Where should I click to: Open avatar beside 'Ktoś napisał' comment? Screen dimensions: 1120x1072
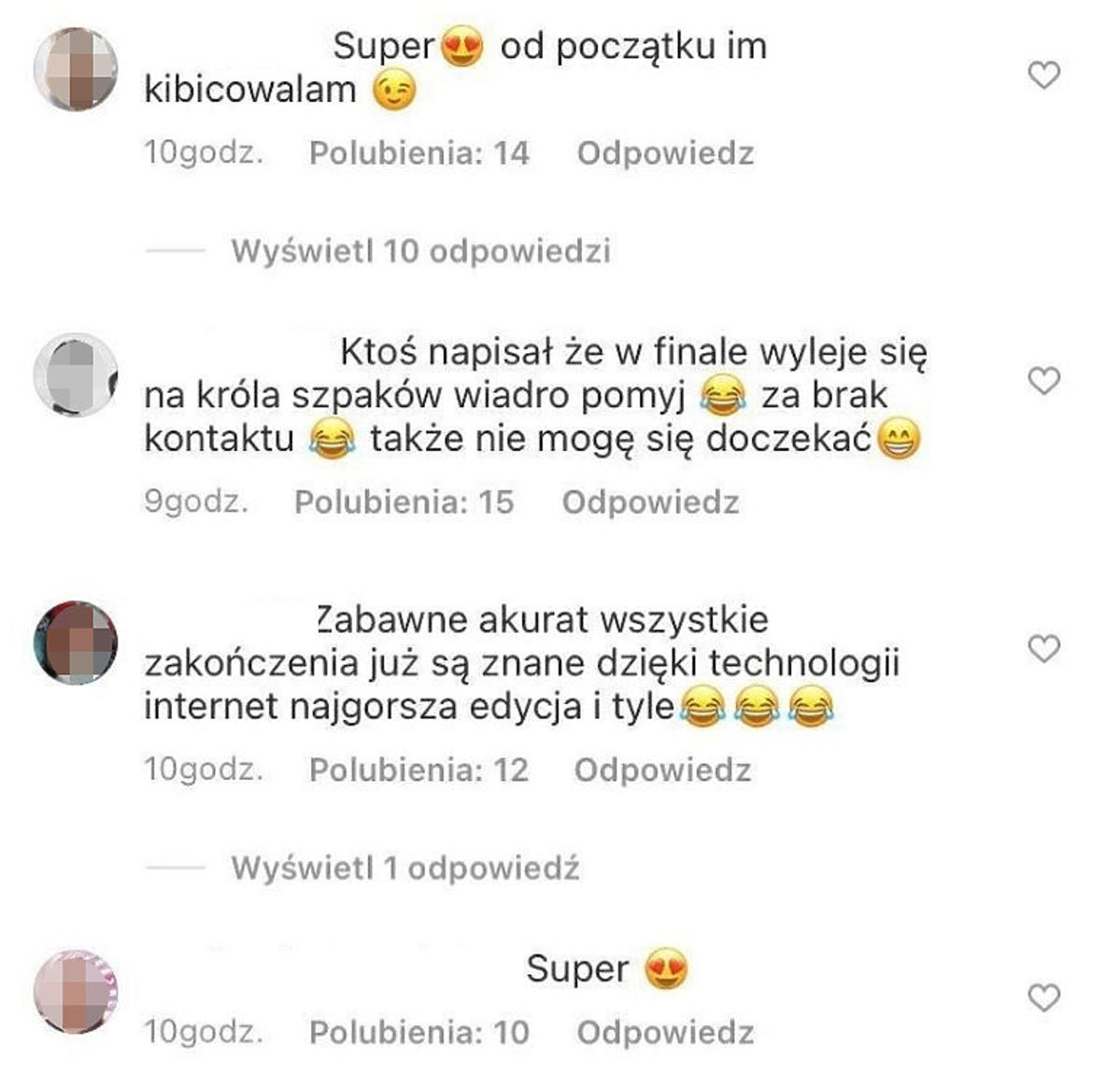(76, 374)
